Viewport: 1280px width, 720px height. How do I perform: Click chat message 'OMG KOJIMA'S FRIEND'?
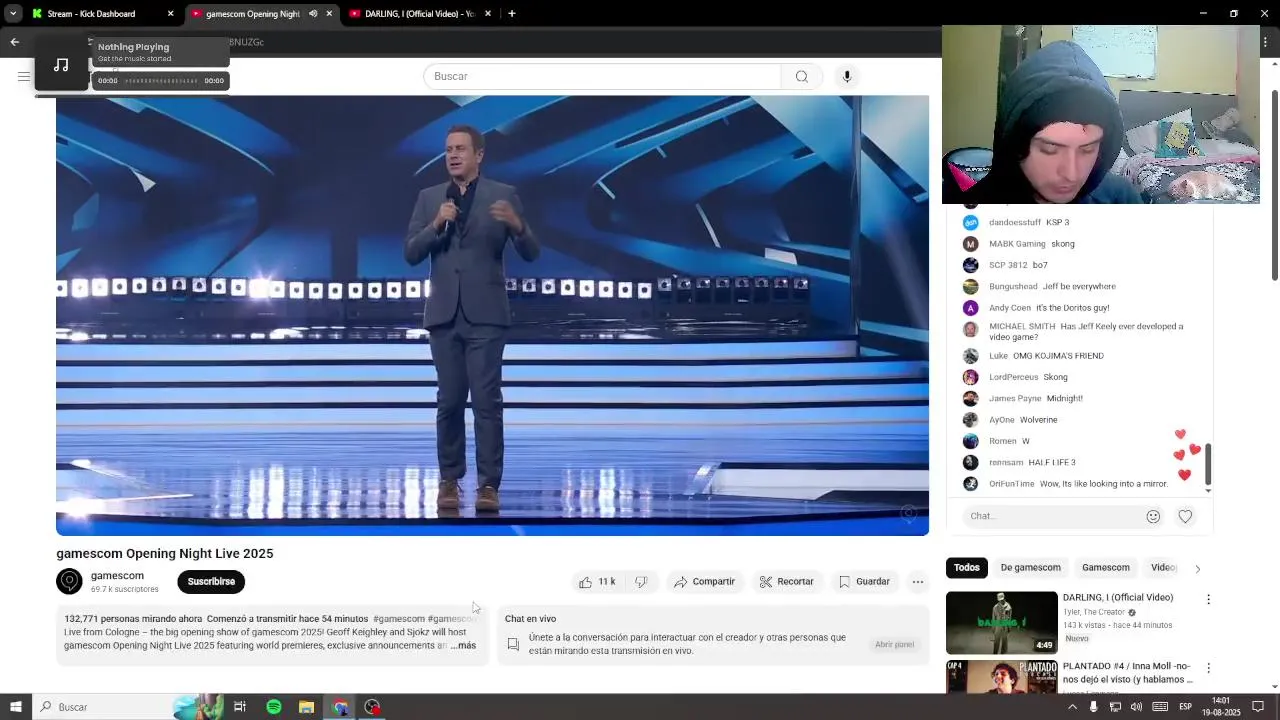(x=1058, y=356)
